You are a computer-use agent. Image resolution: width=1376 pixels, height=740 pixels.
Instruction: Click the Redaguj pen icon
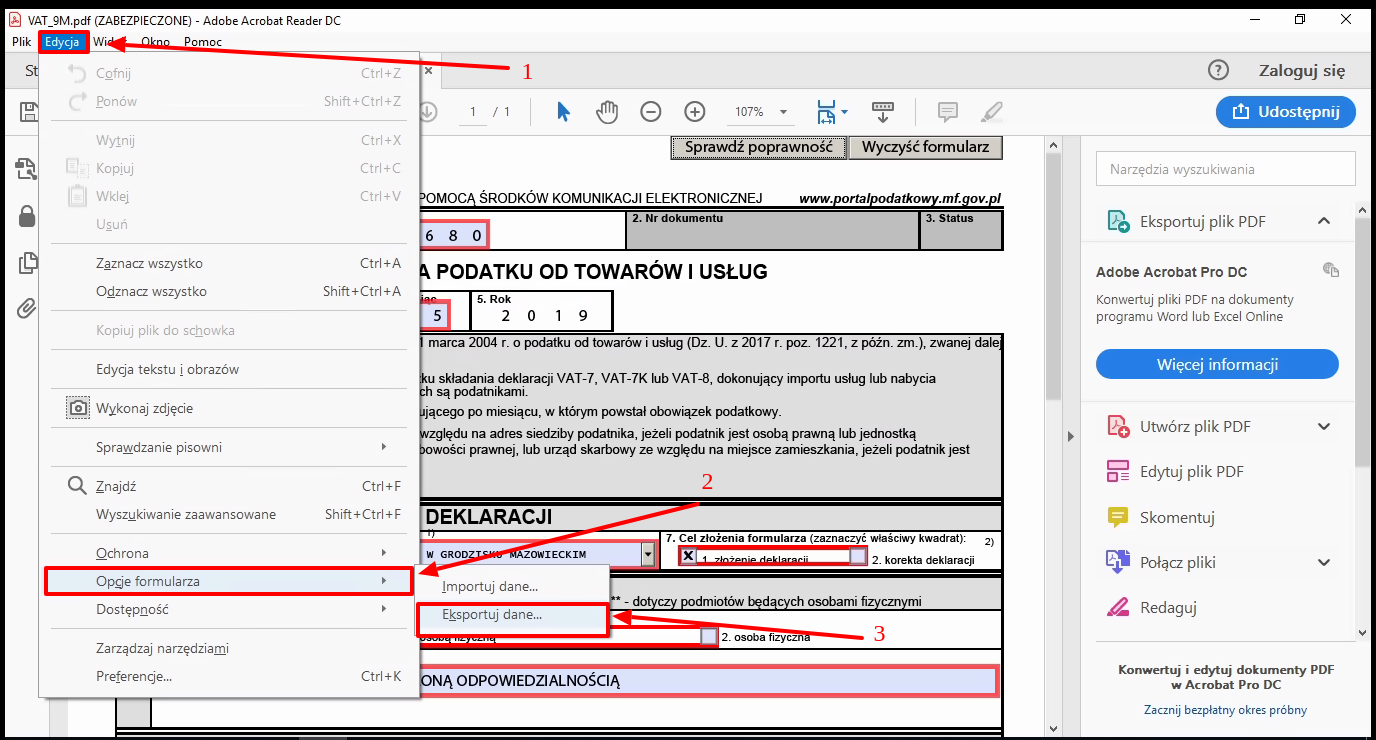tap(1118, 607)
